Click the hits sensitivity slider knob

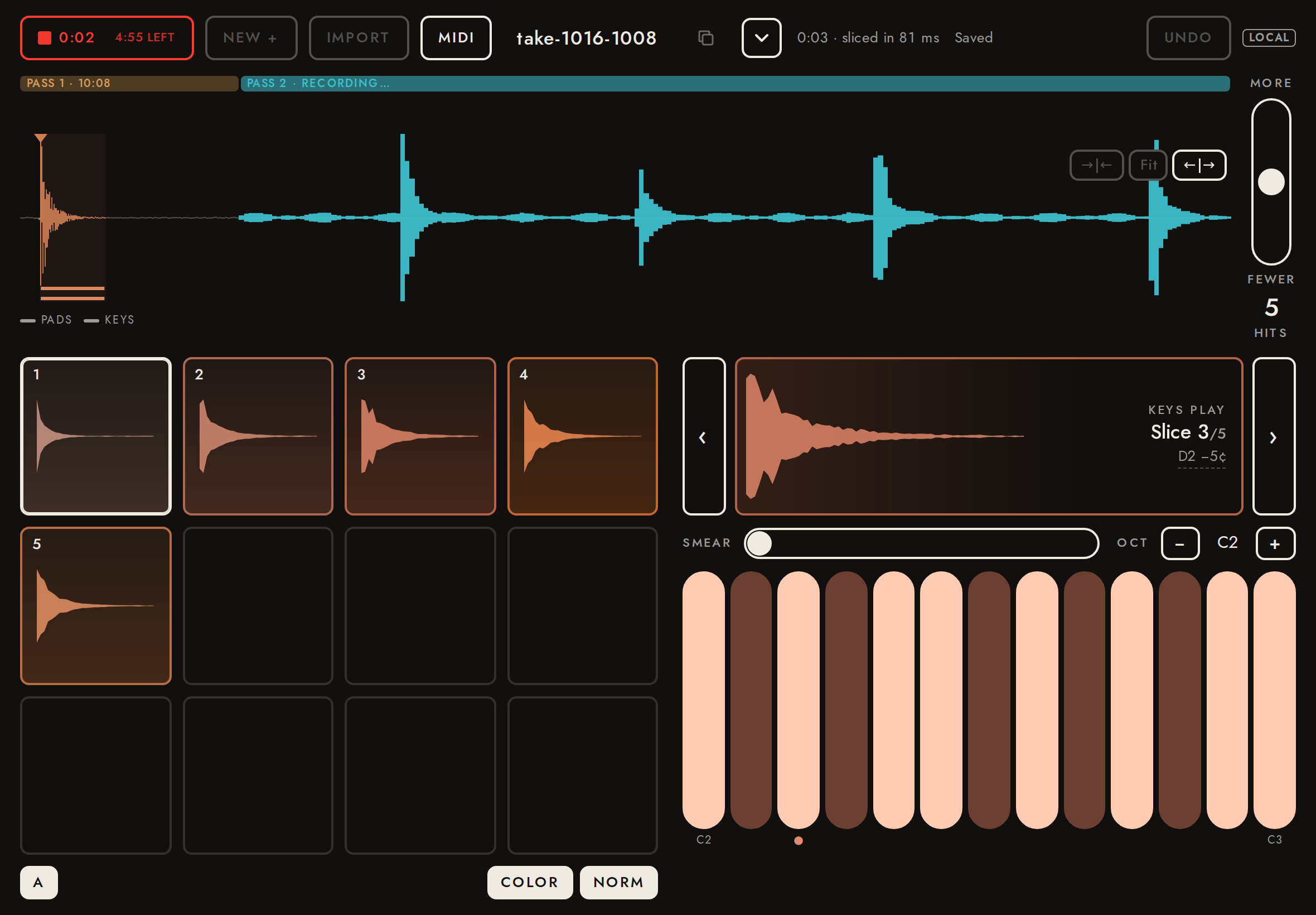pos(1271,182)
